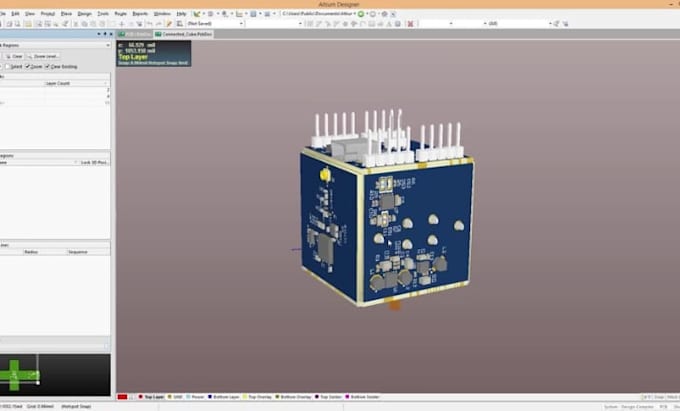
Task: Switch to the first PcbDoc document tab
Action: click(x=135, y=34)
